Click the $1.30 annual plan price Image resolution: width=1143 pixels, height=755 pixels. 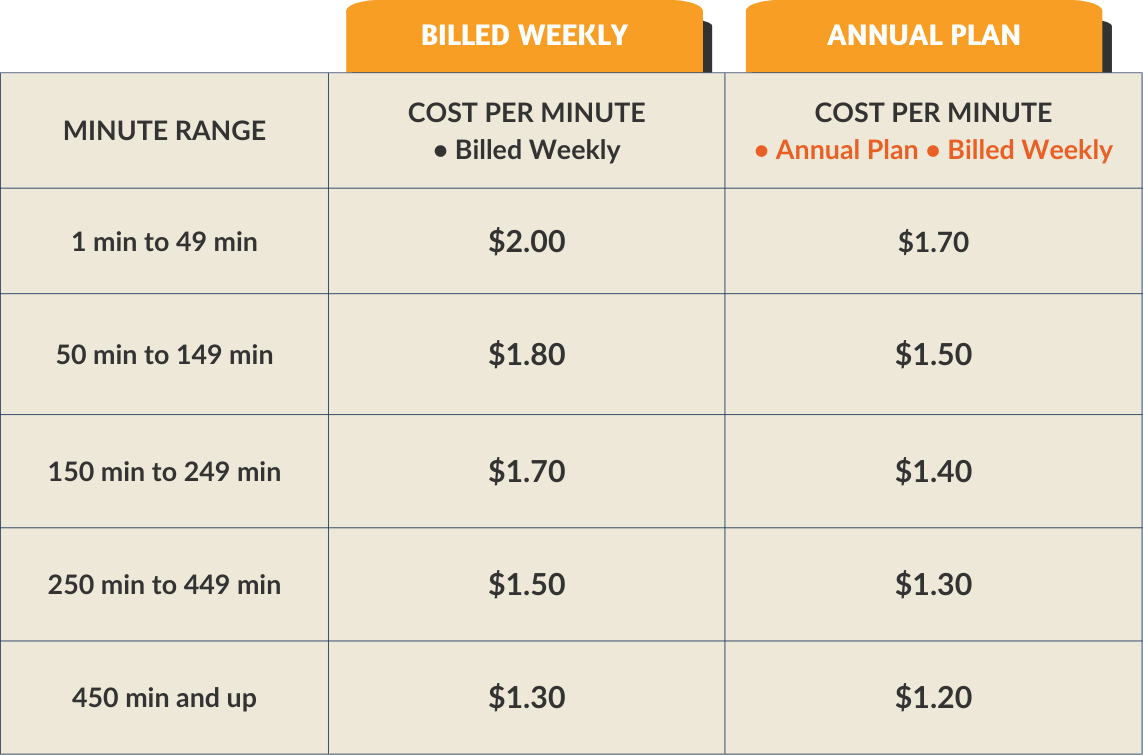coord(933,584)
